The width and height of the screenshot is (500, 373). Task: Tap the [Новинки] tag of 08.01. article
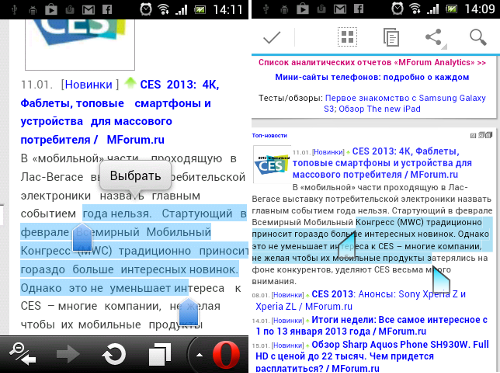288,295
